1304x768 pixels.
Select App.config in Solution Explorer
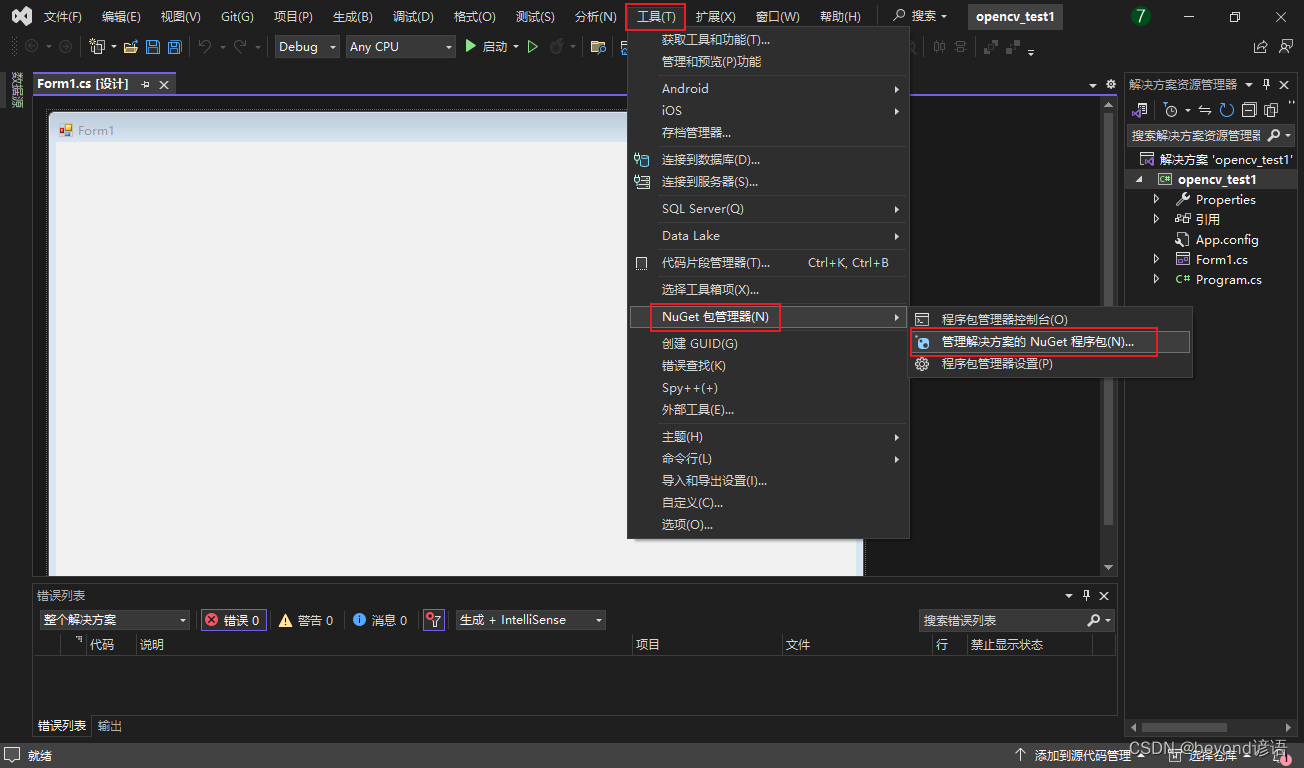pos(1226,240)
